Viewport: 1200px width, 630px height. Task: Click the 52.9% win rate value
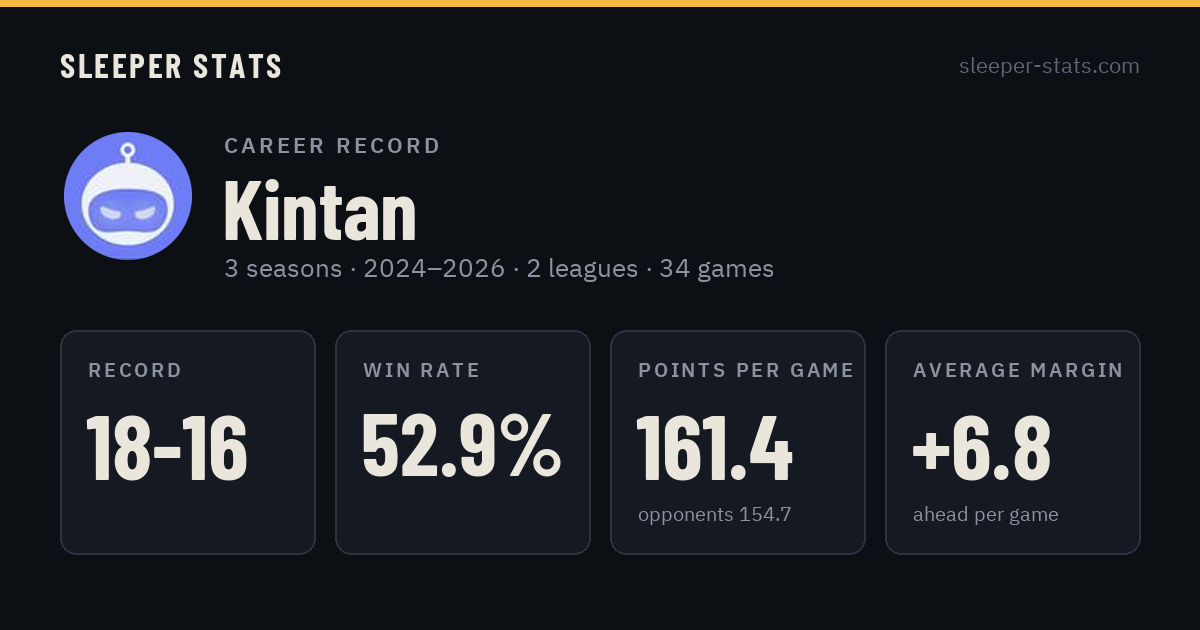tap(462, 446)
